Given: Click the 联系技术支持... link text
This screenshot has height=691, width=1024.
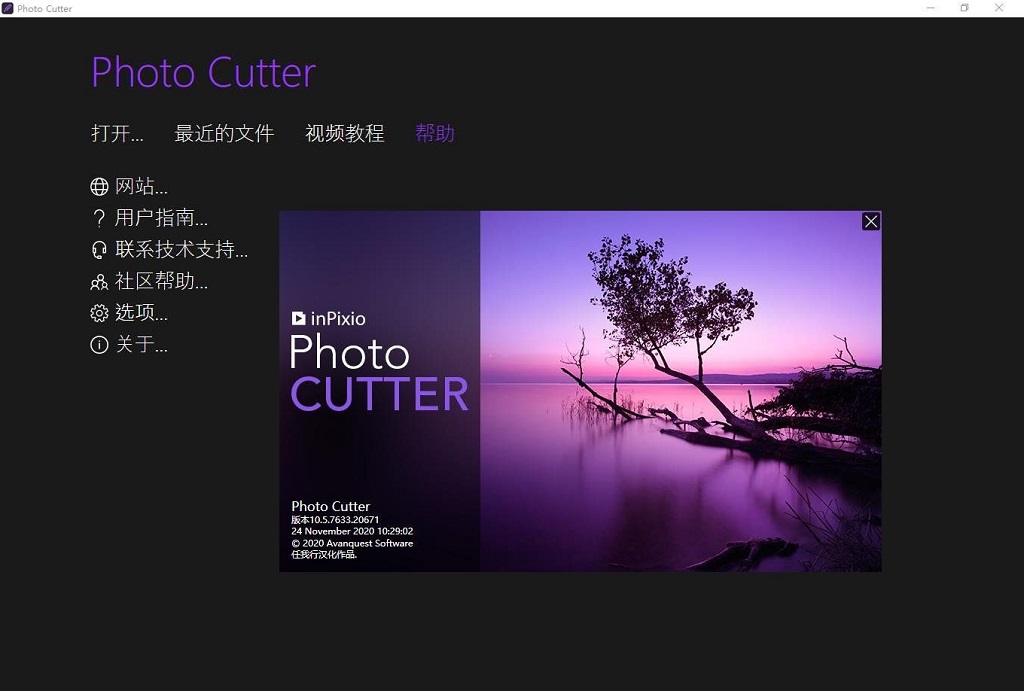Looking at the screenshot, I should point(181,250).
